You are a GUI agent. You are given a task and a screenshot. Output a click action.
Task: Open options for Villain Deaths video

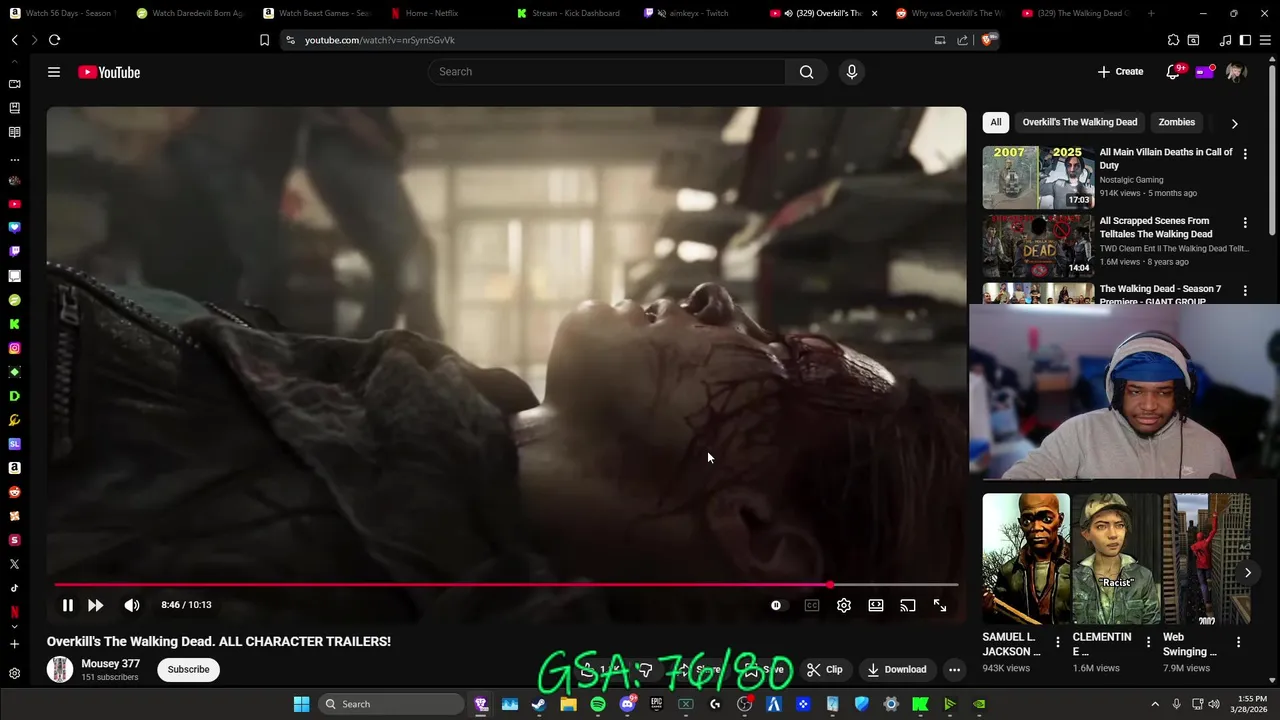(x=1245, y=154)
